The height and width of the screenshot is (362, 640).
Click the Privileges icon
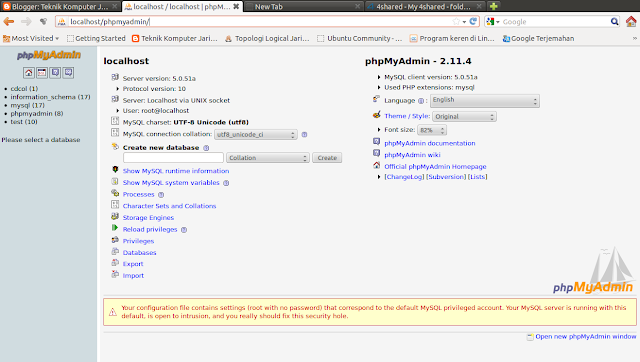click(x=115, y=240)
